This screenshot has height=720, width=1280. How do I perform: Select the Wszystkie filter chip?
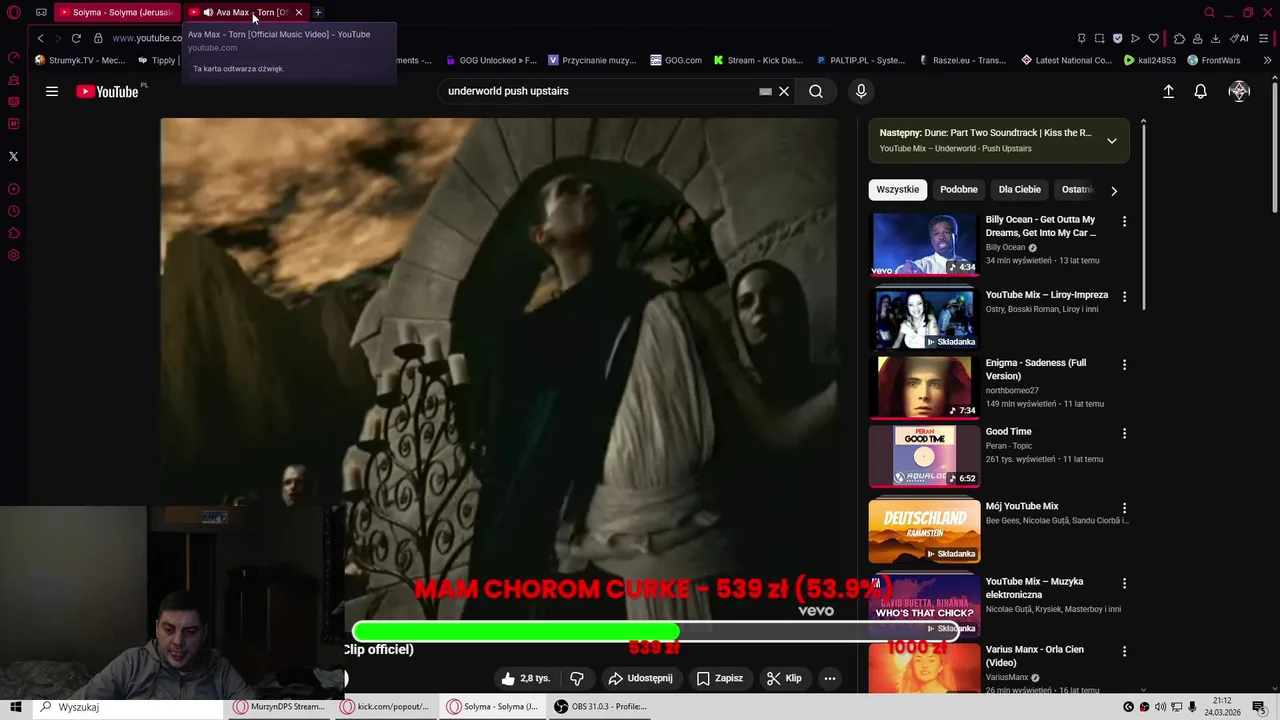coord(897,189)
